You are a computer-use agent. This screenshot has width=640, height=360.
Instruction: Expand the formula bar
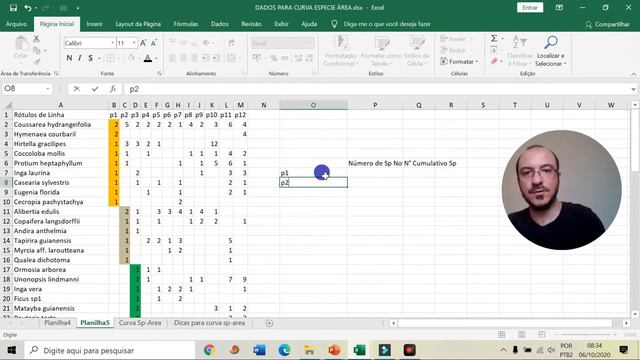(x=633, y=89)
